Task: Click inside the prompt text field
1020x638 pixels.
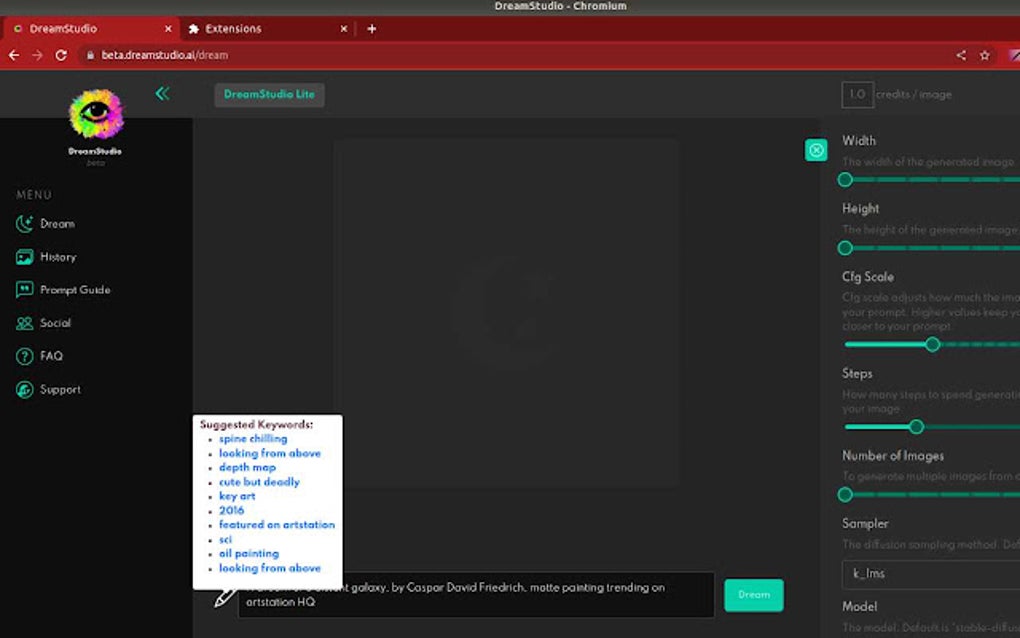Action: tap(475, 595)
